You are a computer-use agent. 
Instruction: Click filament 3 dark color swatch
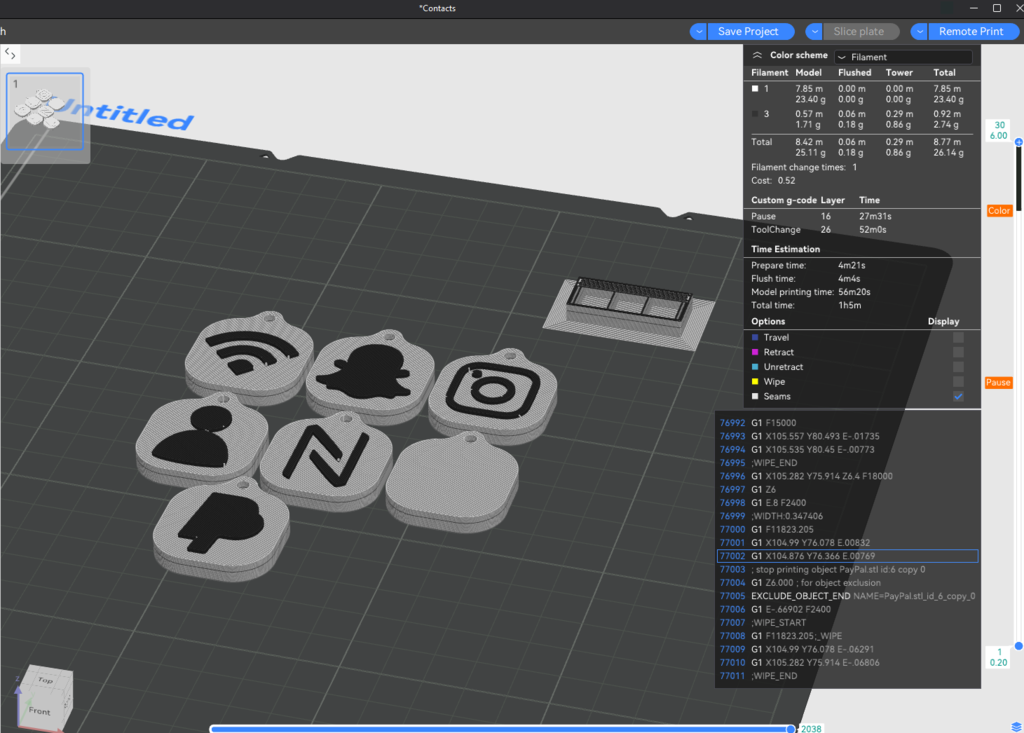[755, 114]
